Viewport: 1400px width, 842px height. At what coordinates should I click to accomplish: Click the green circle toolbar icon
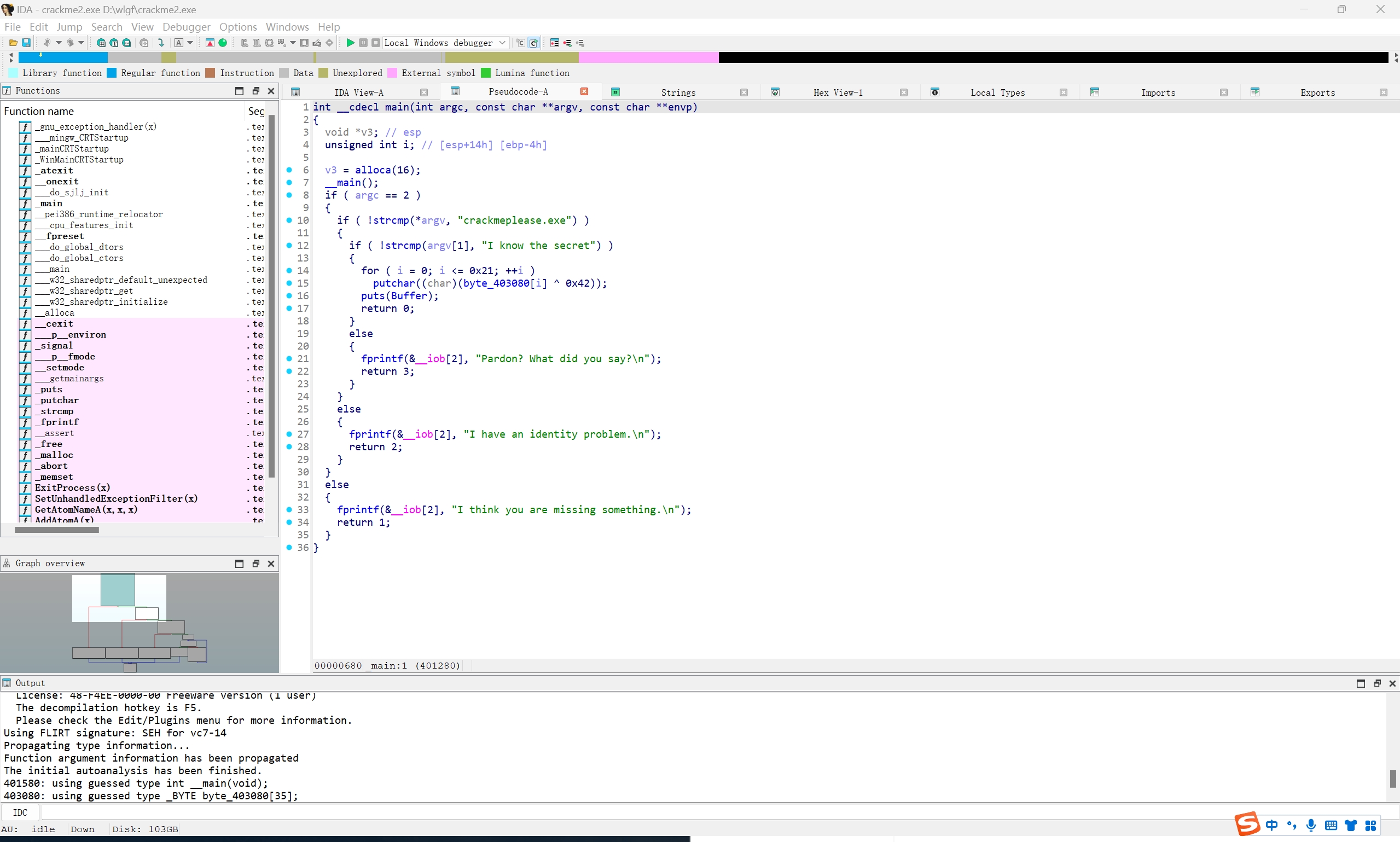pyautogui.click(x=223, y=43)
